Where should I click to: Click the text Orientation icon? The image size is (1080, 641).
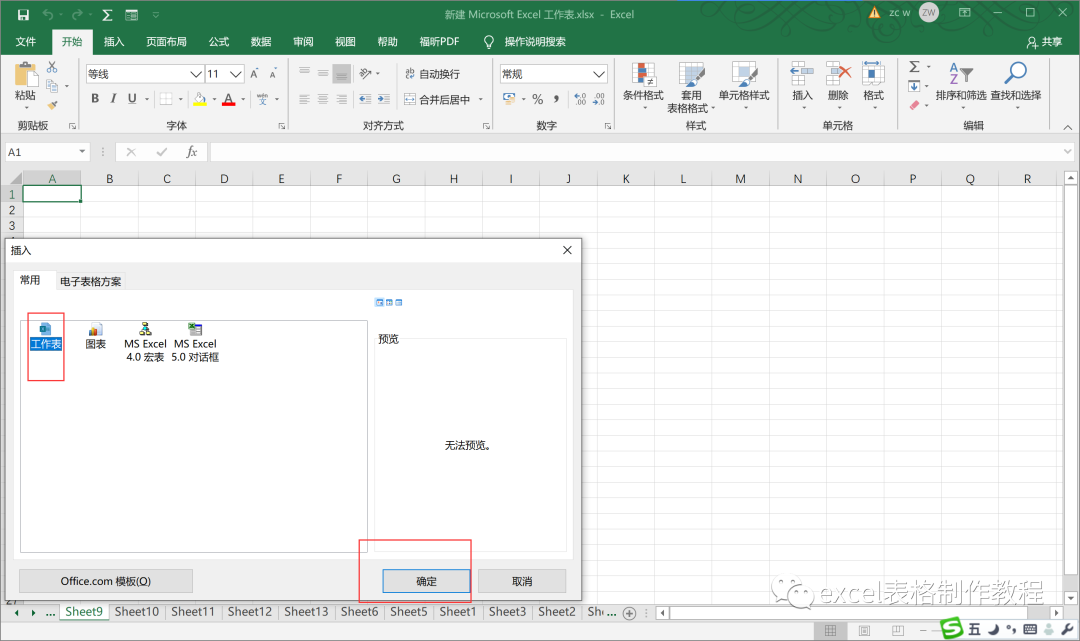tap(366, 74)
